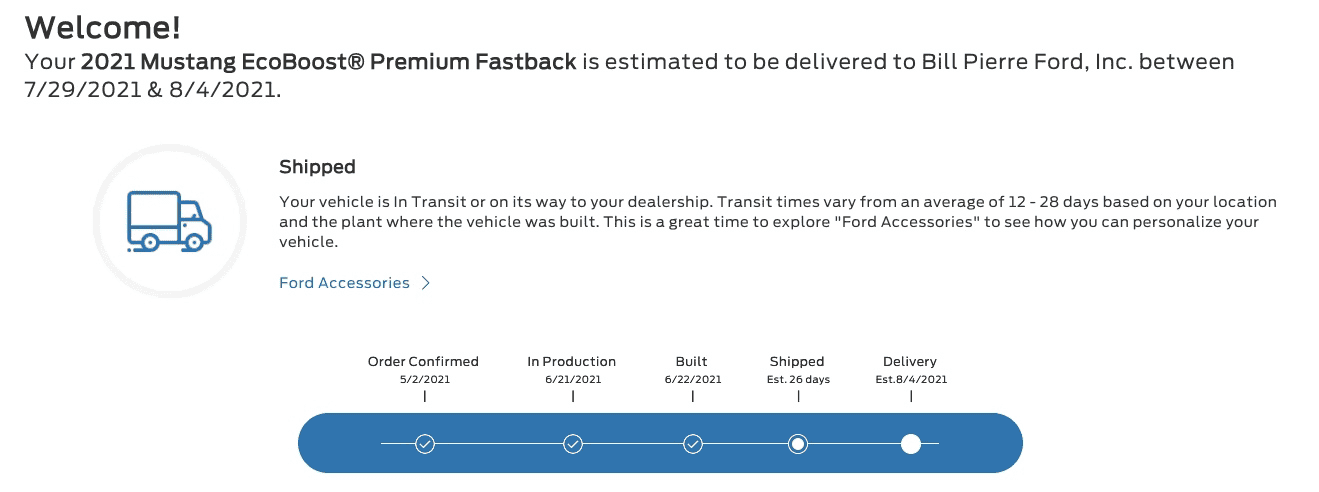Select the Order Confirmed checkmark circle
This screenshot has width=1319, height=492.
pos(425,443)
